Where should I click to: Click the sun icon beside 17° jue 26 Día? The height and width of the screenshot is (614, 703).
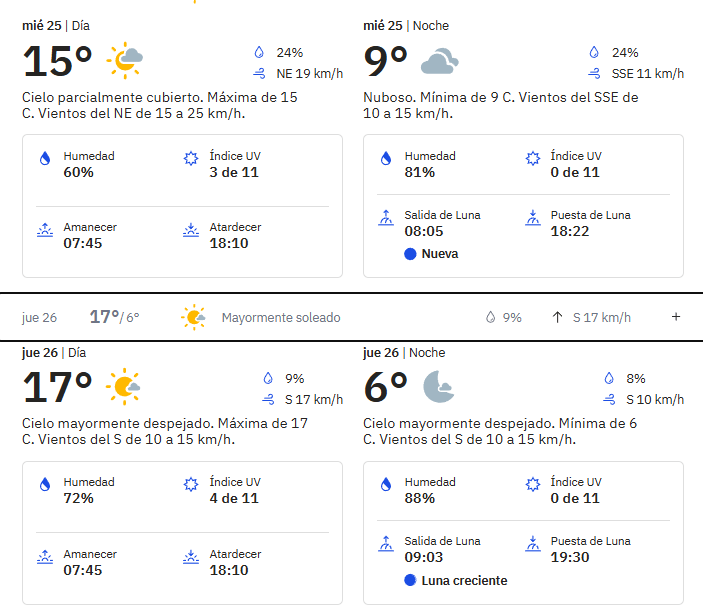click(x=123, y=386)
